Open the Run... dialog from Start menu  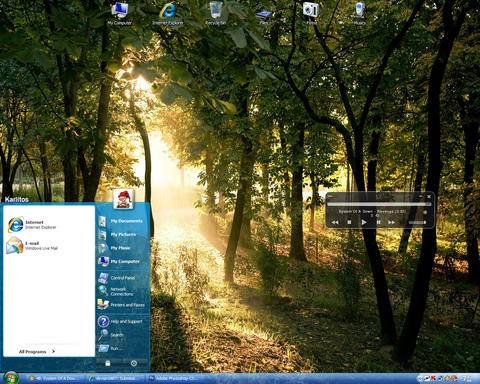click(x=110, y=348)
